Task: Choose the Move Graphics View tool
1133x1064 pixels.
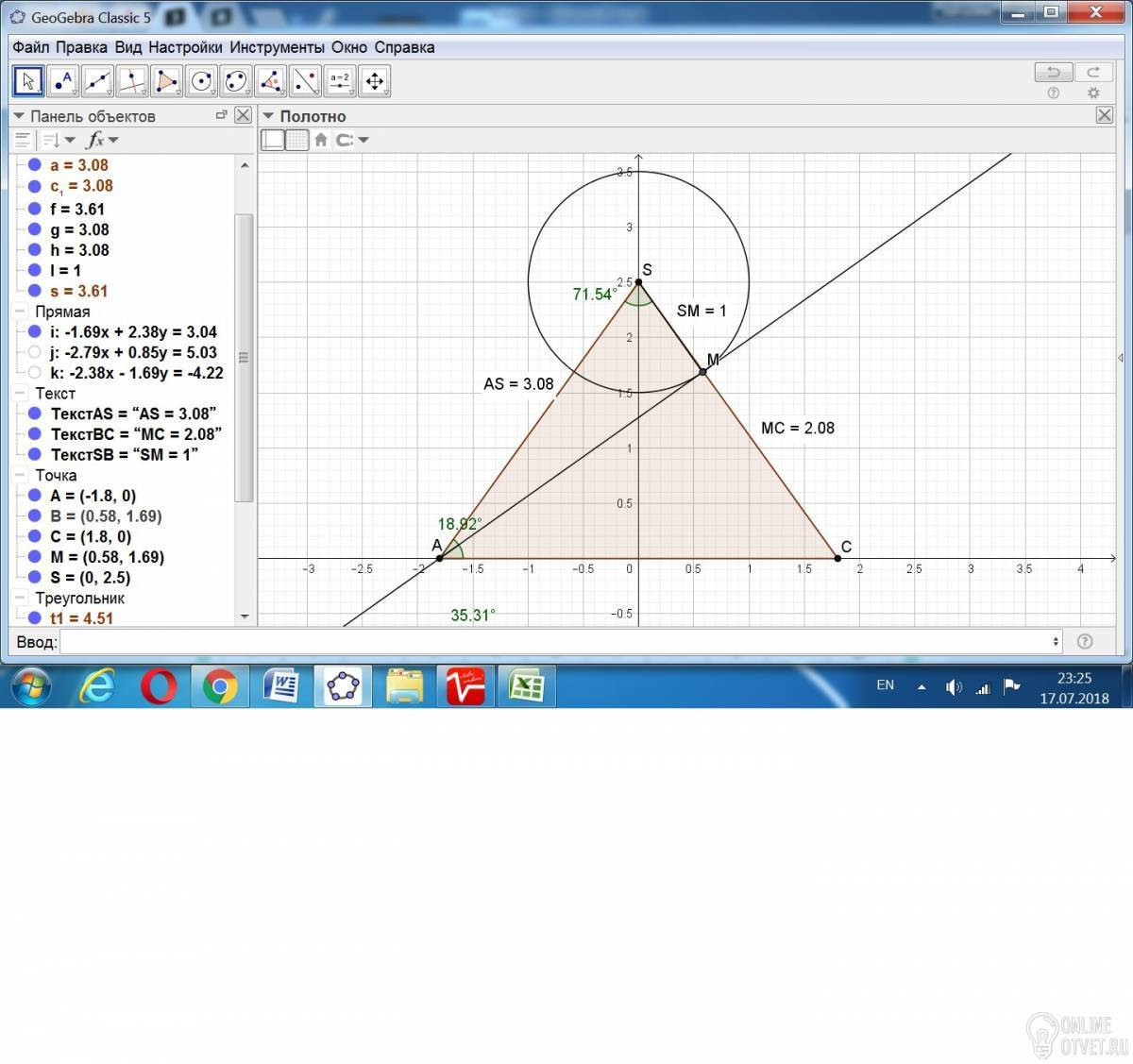Action: pos(375,81)
